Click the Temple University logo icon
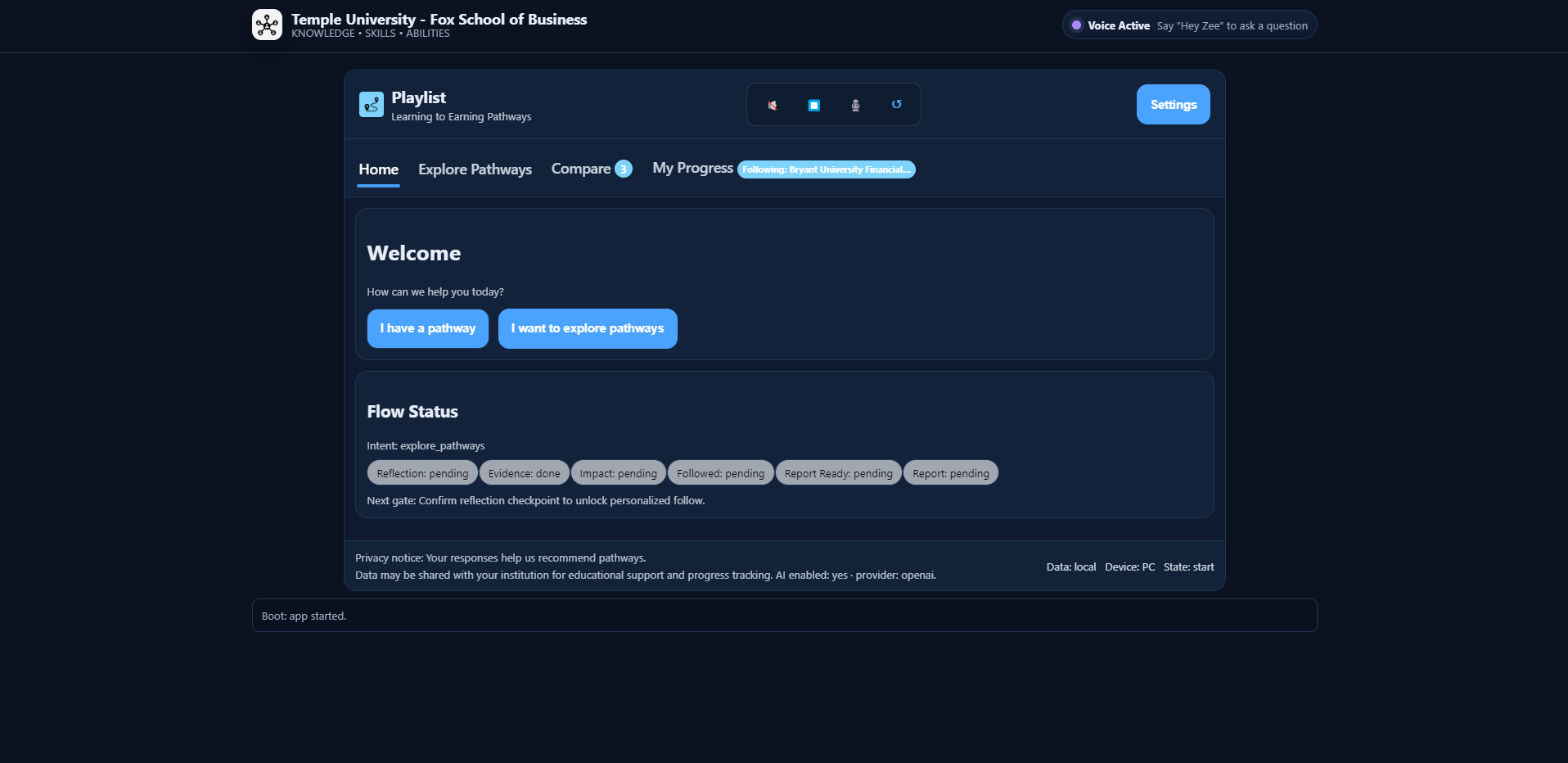This screenshot has height=763, width=1568. (x=267, y=24)
